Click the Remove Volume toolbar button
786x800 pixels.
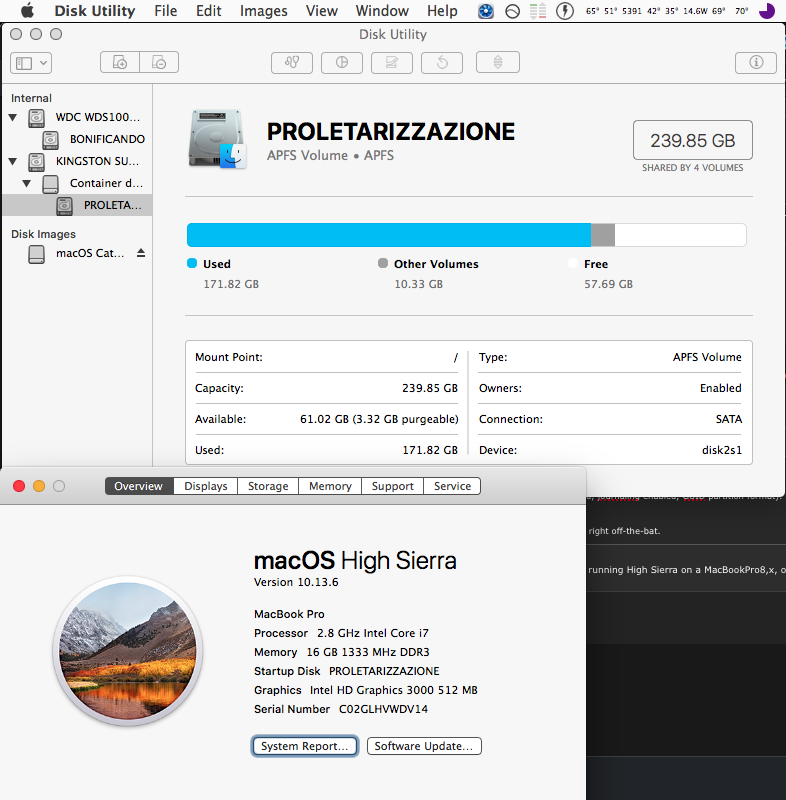coord(159,62)
